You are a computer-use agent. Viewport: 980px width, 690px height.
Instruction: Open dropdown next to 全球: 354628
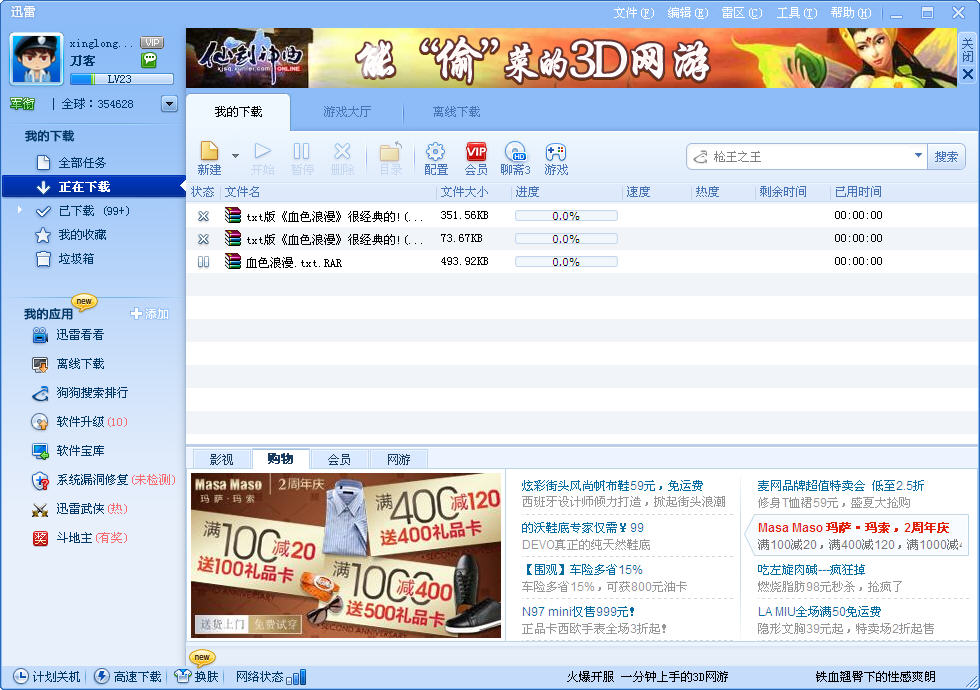pyautogui.click(x=169, y=104)
